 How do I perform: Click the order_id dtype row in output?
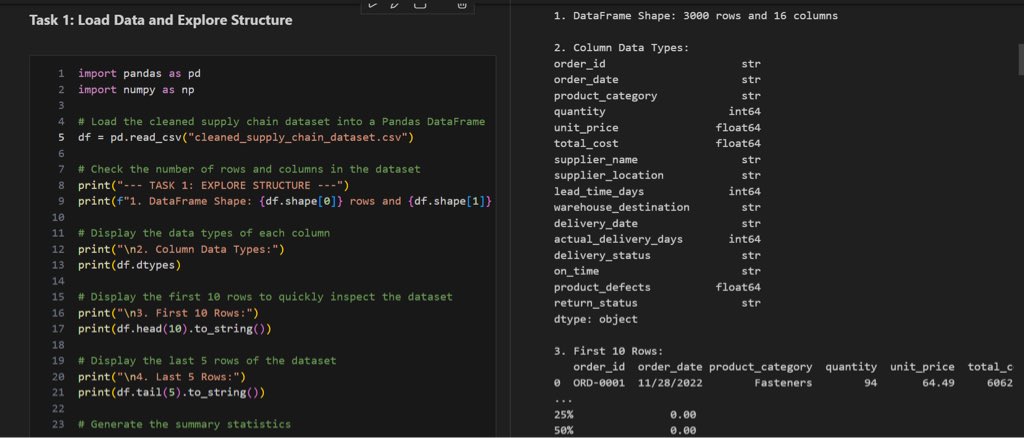(x=657, y=64)
